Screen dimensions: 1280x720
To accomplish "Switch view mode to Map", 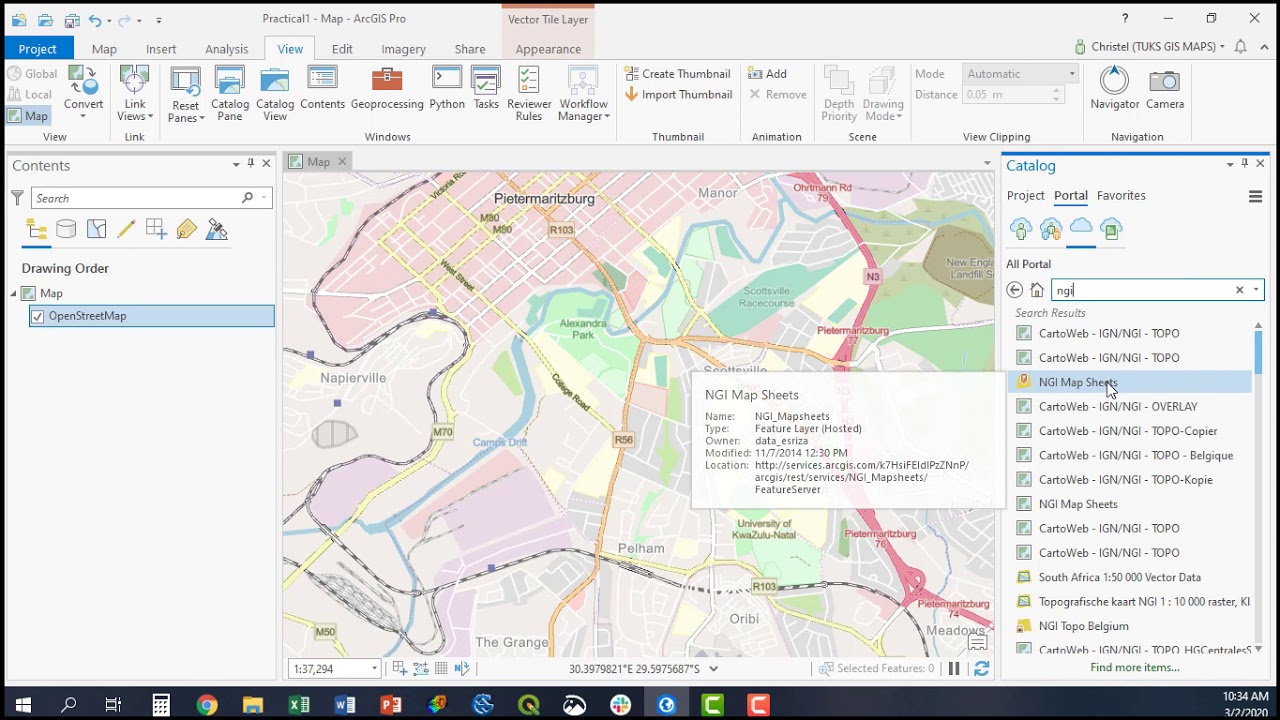I will [28, 116].
